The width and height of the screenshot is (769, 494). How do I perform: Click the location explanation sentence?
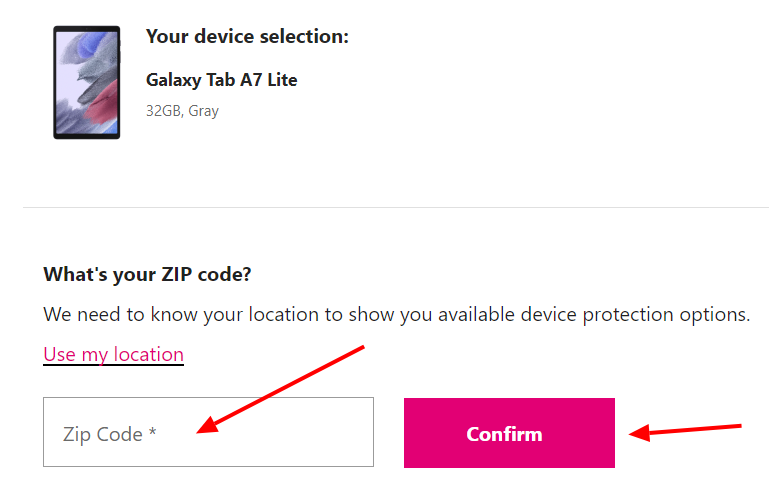click(397, 314)
